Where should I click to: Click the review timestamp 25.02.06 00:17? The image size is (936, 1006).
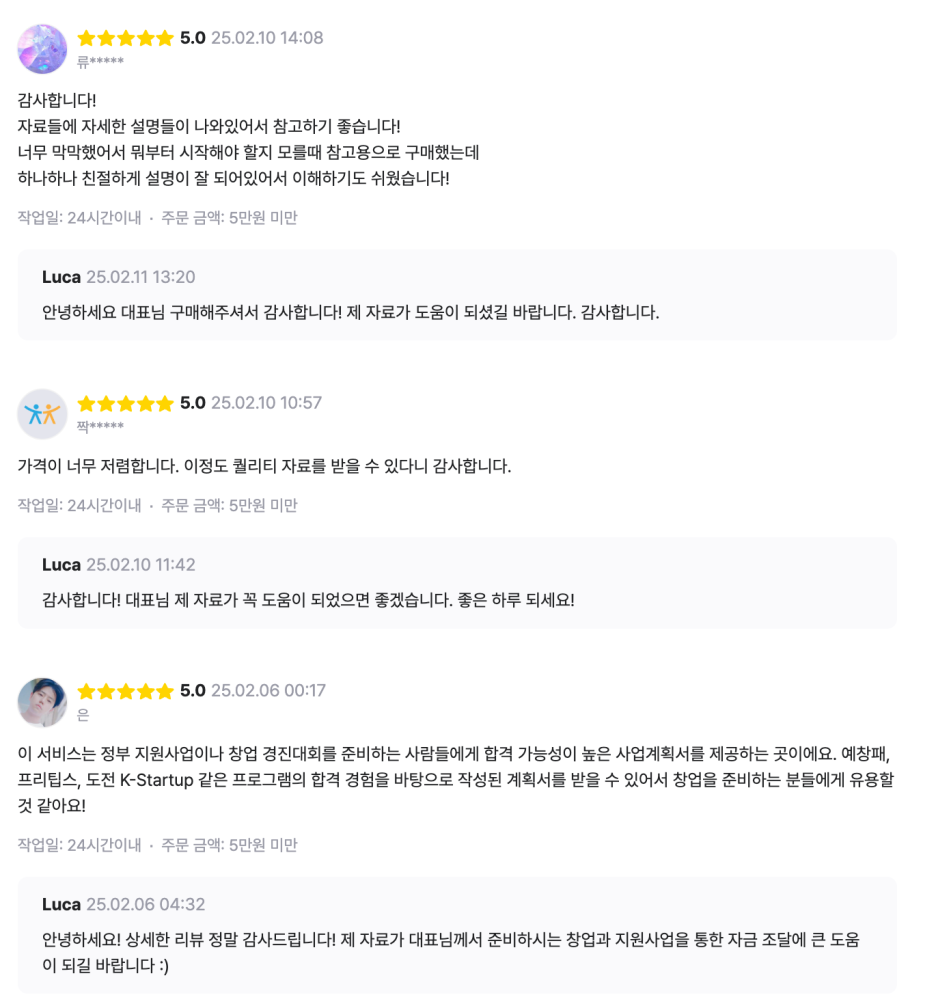click(x=268, y=691)
